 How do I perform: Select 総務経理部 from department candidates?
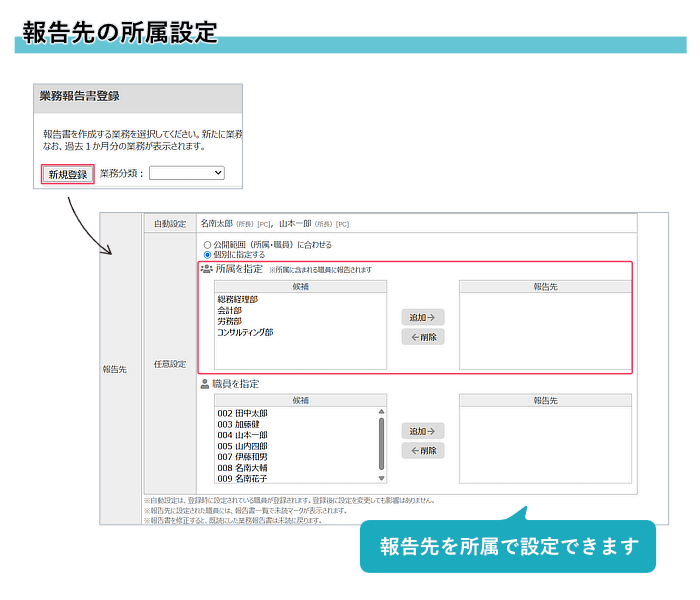click(x=238, y=299)
